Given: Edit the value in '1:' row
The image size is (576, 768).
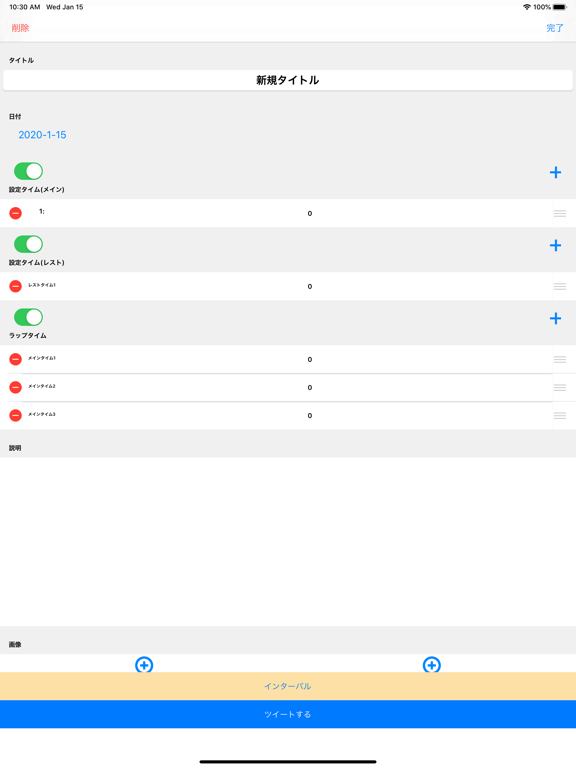Looking at the screenshot, I should (310, 214).
